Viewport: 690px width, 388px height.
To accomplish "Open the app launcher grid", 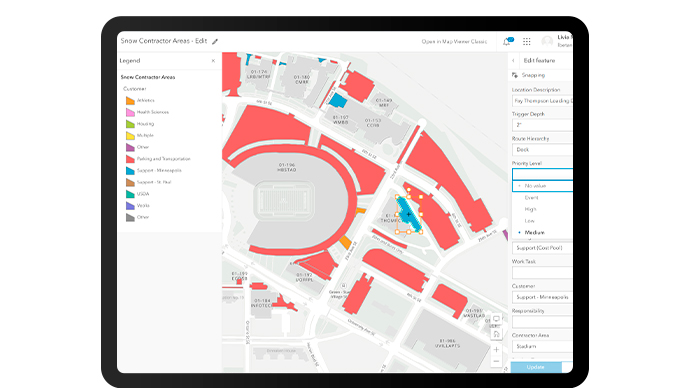I will point(527,41).
